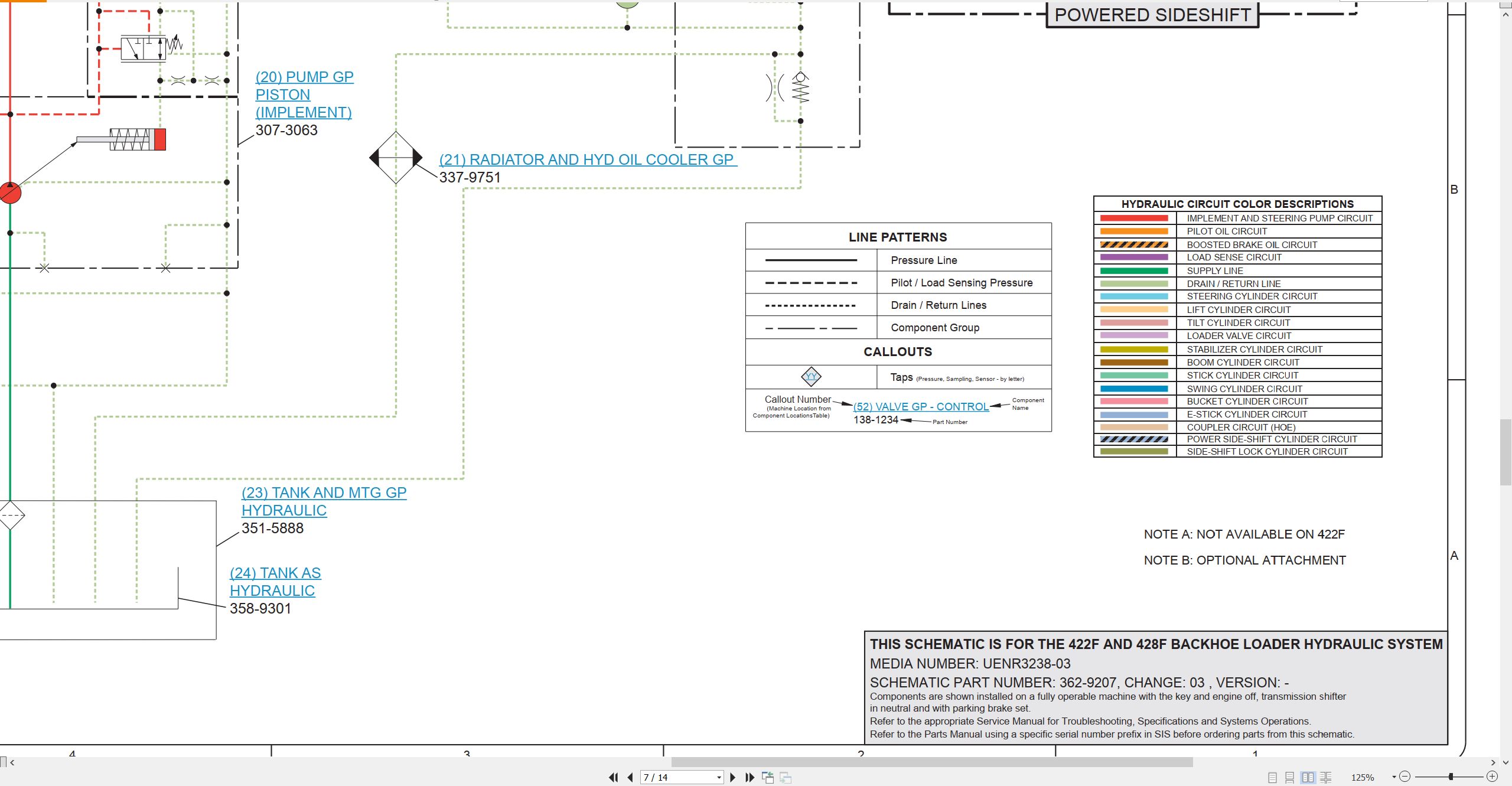The image size is (1512, 786).
Task: Click the check valve spring symbol
Action: [800, 87]
